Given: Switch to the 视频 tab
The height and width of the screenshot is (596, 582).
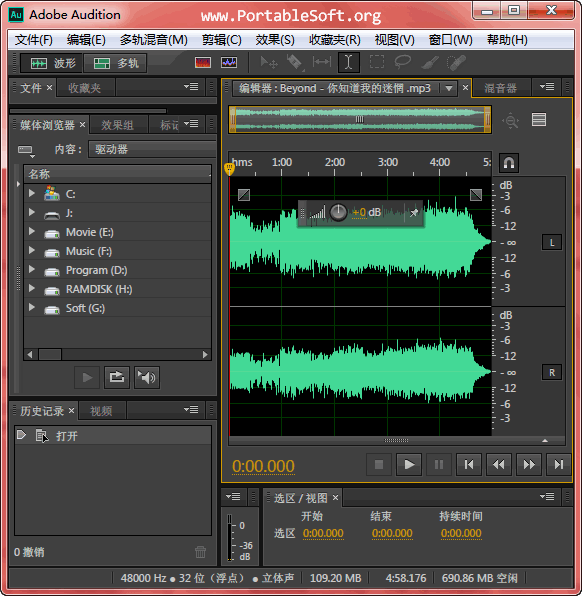Looking at the screenshot, I should click(x=101, y=411).
